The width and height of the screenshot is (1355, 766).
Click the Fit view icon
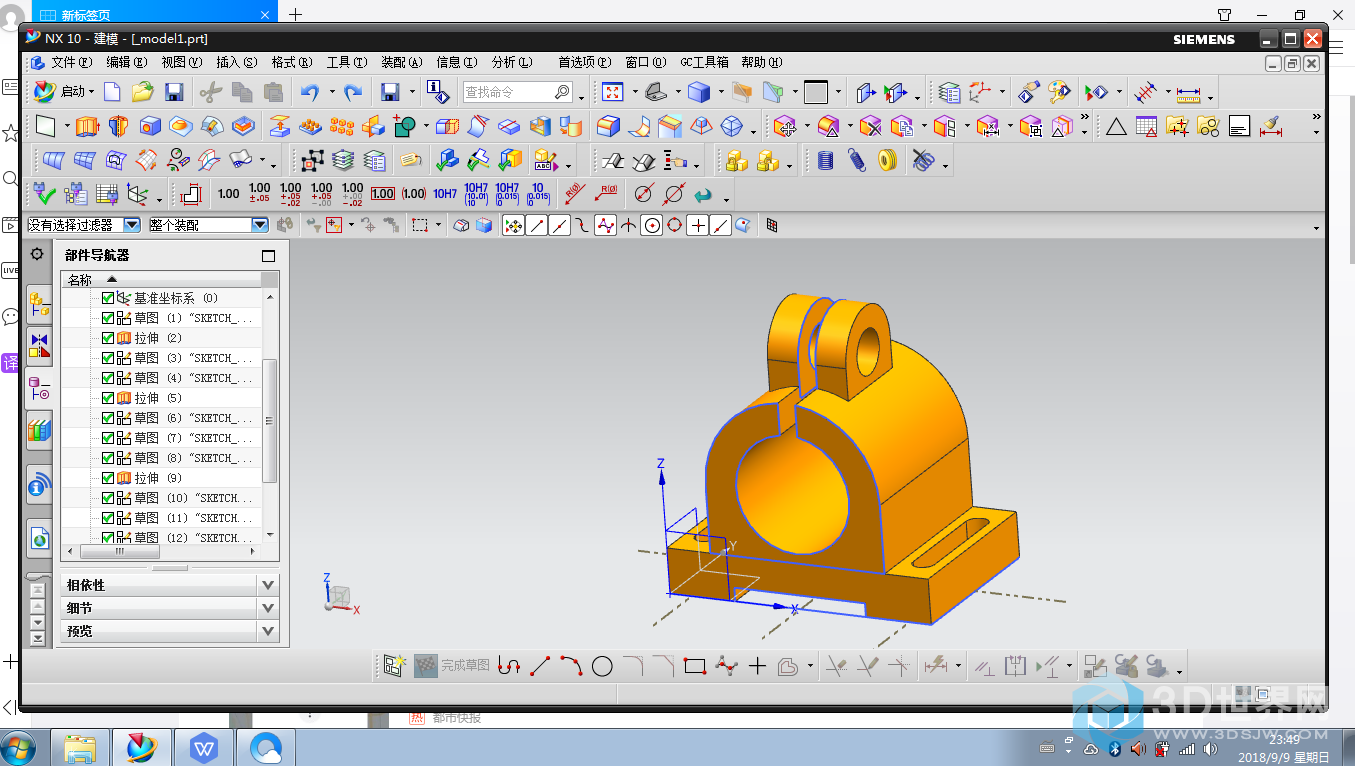click(x=612, y=92)
